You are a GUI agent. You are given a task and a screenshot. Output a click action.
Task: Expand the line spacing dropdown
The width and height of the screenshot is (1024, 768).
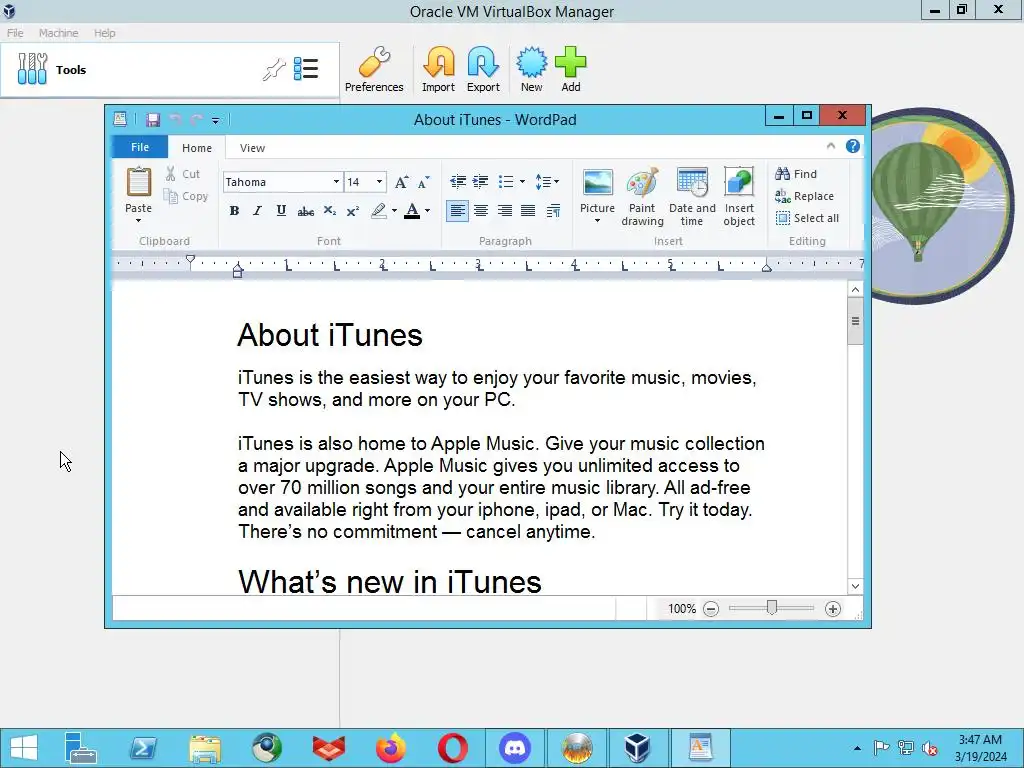[547, 182]
